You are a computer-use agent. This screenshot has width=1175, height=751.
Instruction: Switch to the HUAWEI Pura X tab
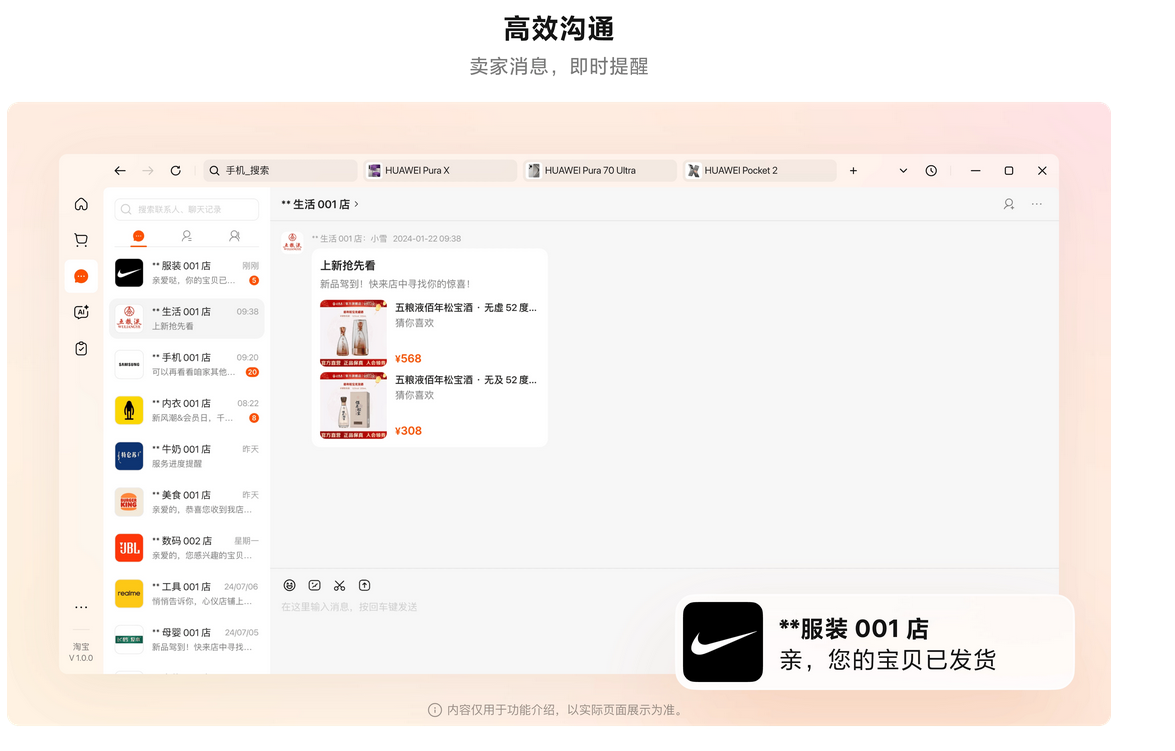(440, 171)
